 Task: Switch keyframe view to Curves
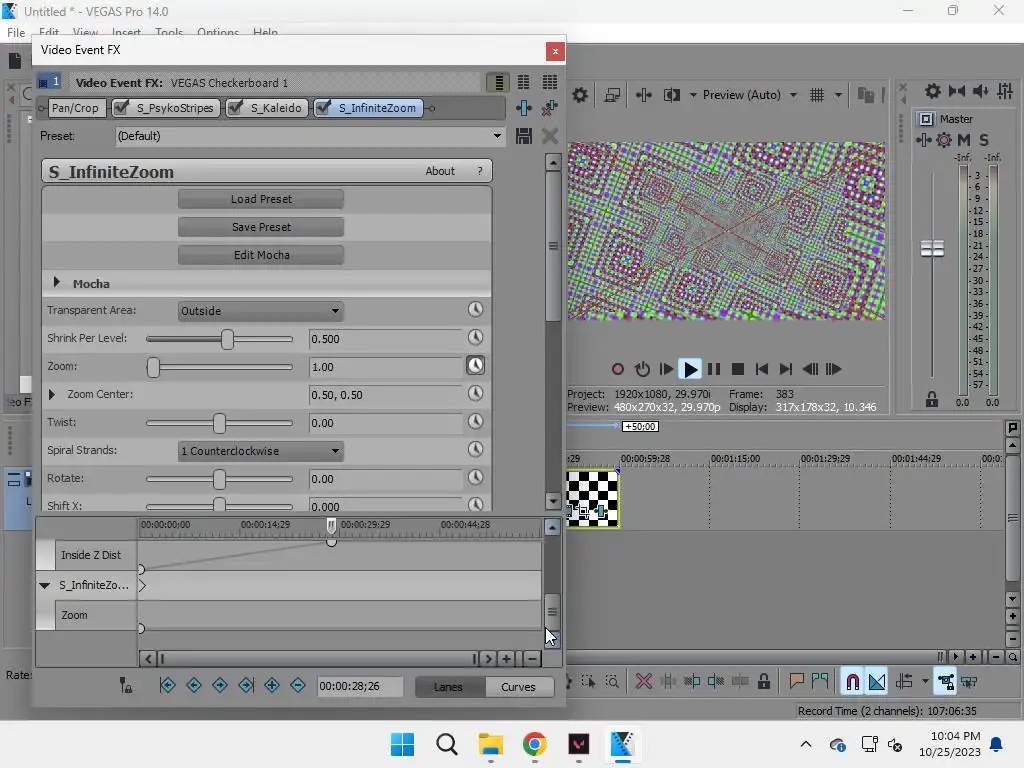tap(519, 687)
